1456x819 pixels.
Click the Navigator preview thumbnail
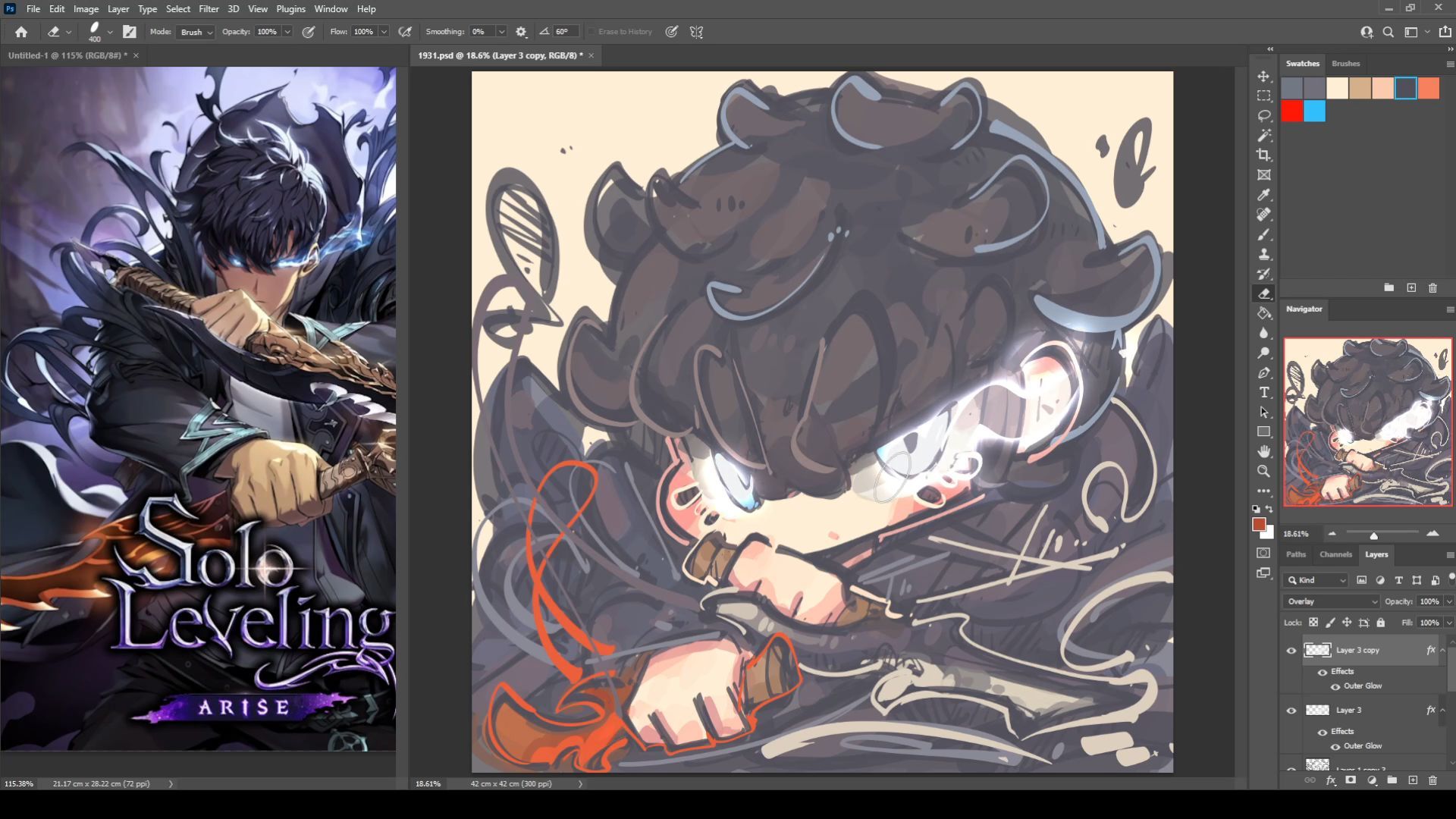[x=1367, y=422]
